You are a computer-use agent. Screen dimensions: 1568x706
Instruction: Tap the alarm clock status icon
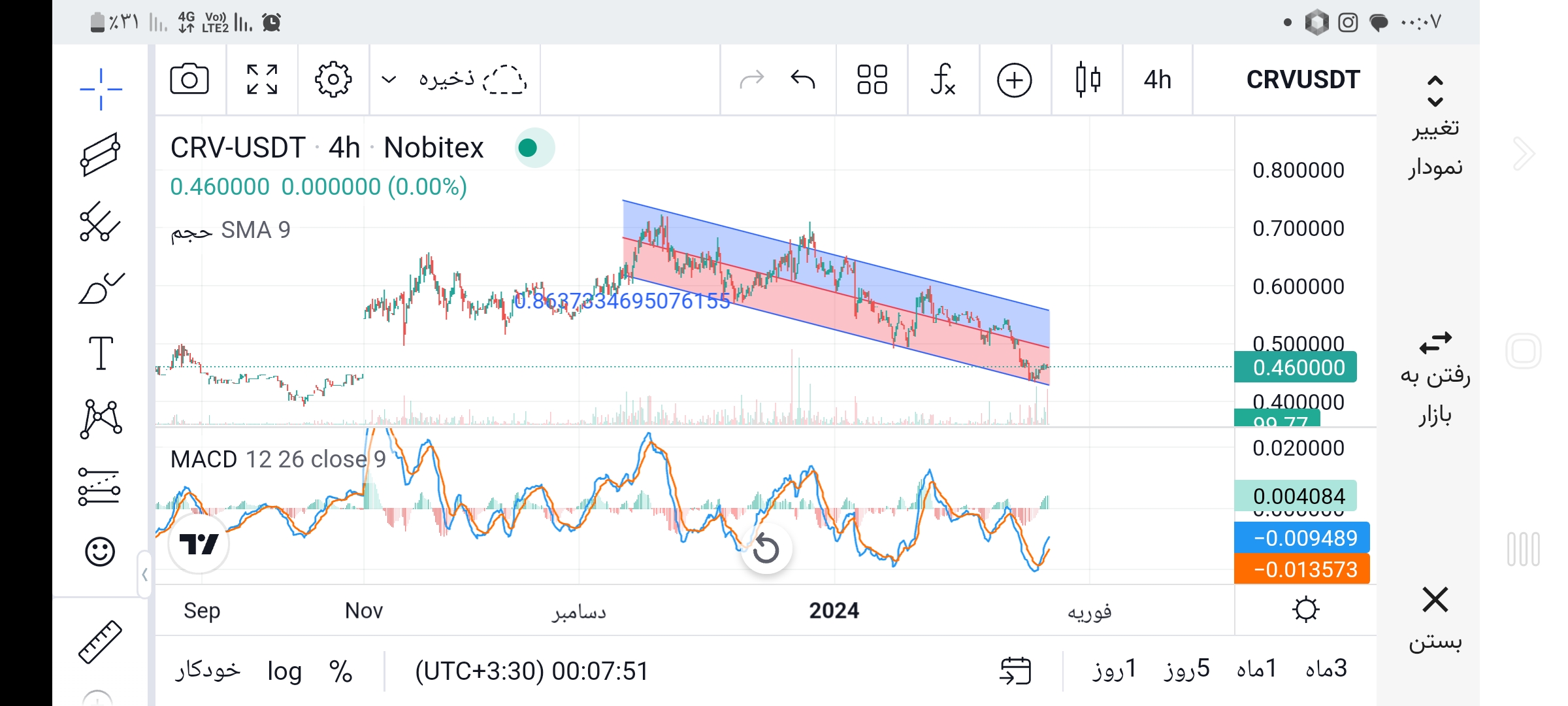271,23
